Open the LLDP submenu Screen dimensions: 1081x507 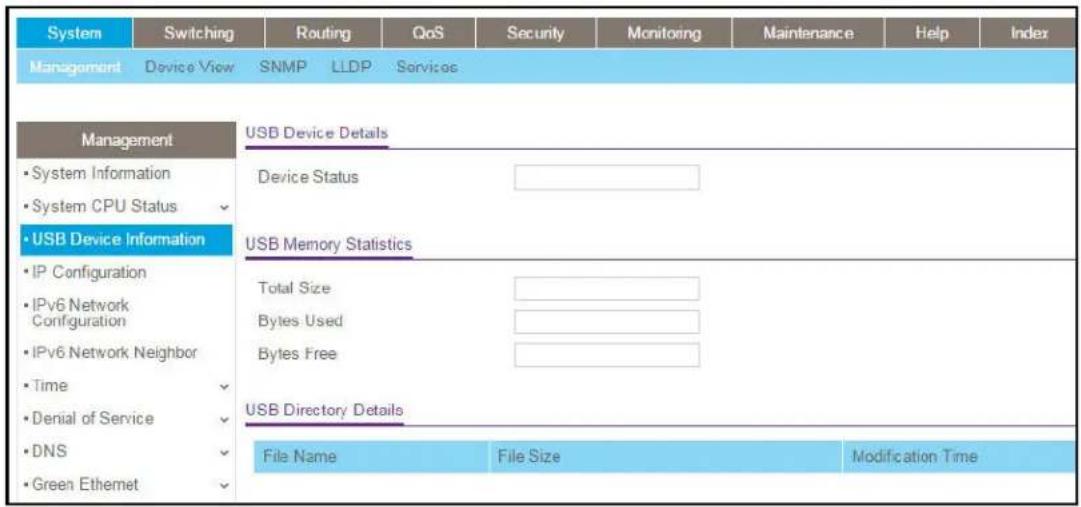(x=350, y=67)
